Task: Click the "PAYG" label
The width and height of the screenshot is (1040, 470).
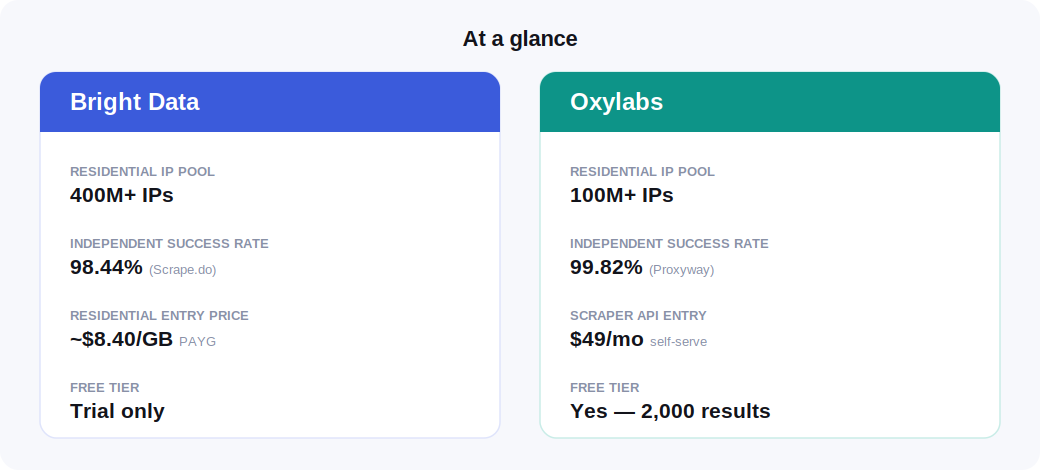Action: click(198, 342)
